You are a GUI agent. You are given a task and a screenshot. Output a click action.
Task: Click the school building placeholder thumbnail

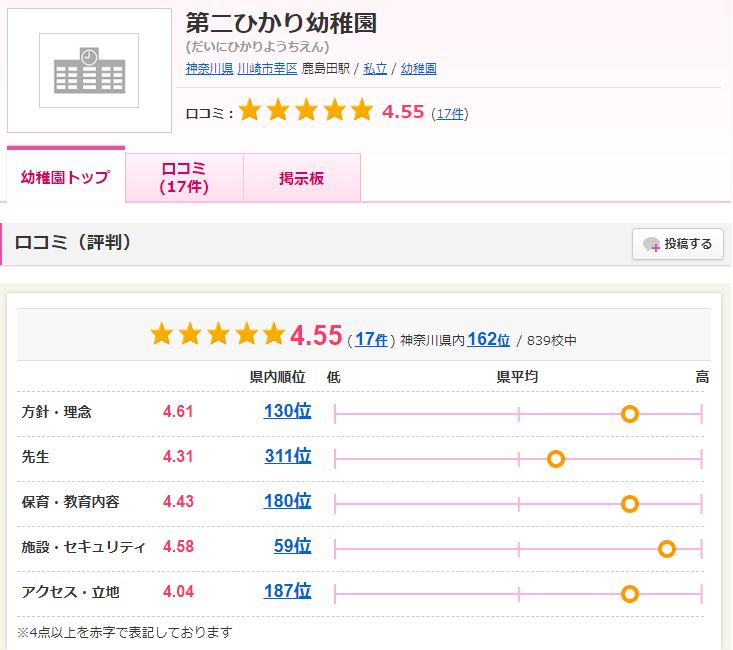click(89, 70)
